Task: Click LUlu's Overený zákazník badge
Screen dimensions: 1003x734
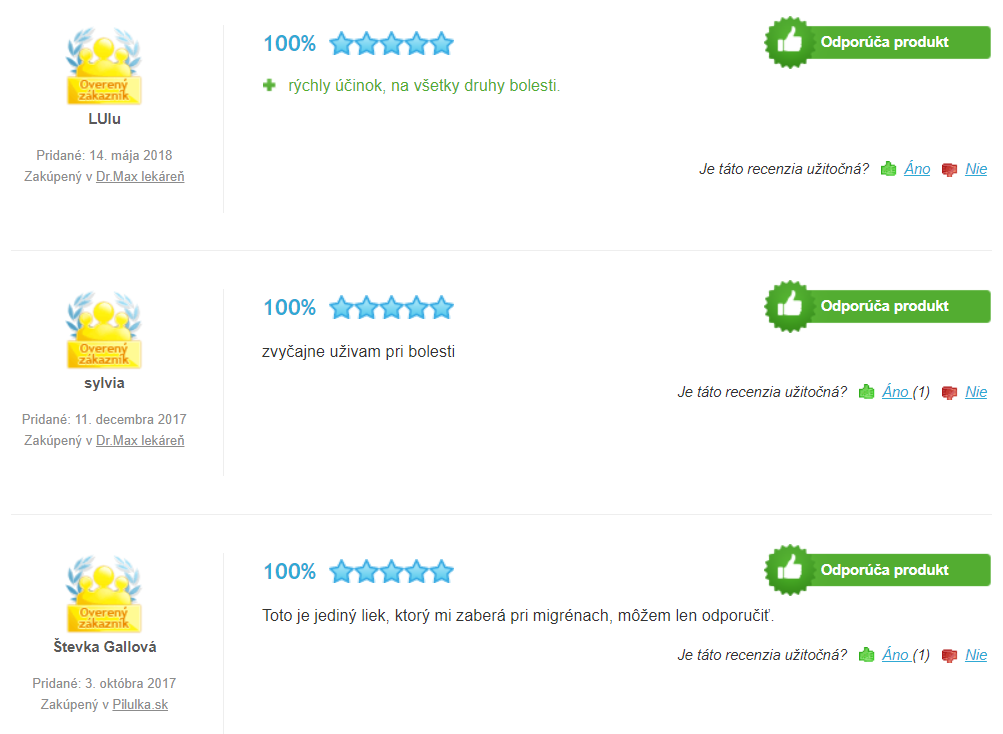Action: click(104, 66)
